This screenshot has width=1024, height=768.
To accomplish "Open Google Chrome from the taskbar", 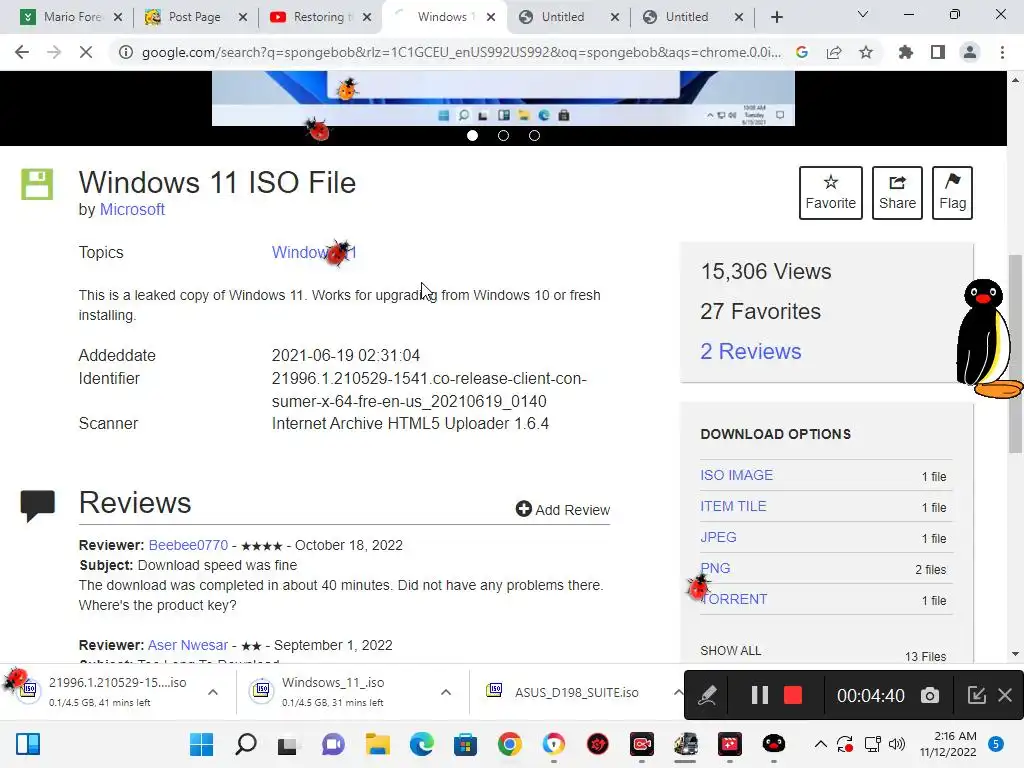I will tap(509, 744).
